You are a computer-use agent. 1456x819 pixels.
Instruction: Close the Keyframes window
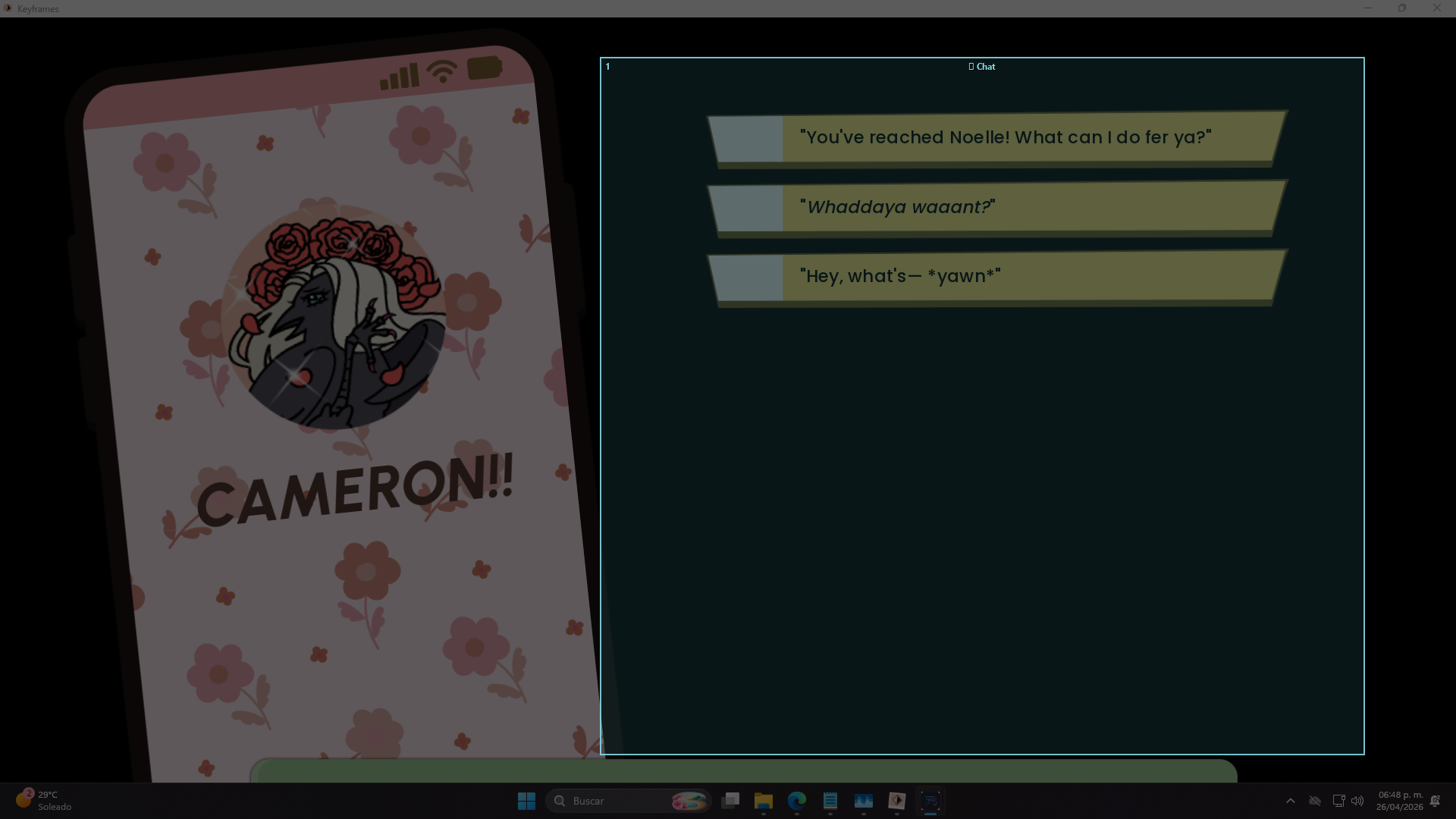(1437, 8)
